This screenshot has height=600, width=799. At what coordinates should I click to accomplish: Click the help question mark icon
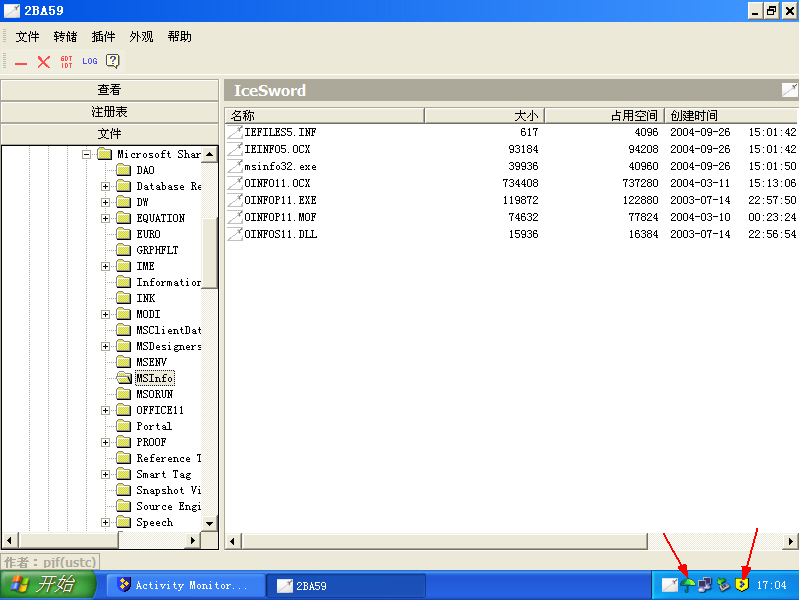[x=113, y=61]
